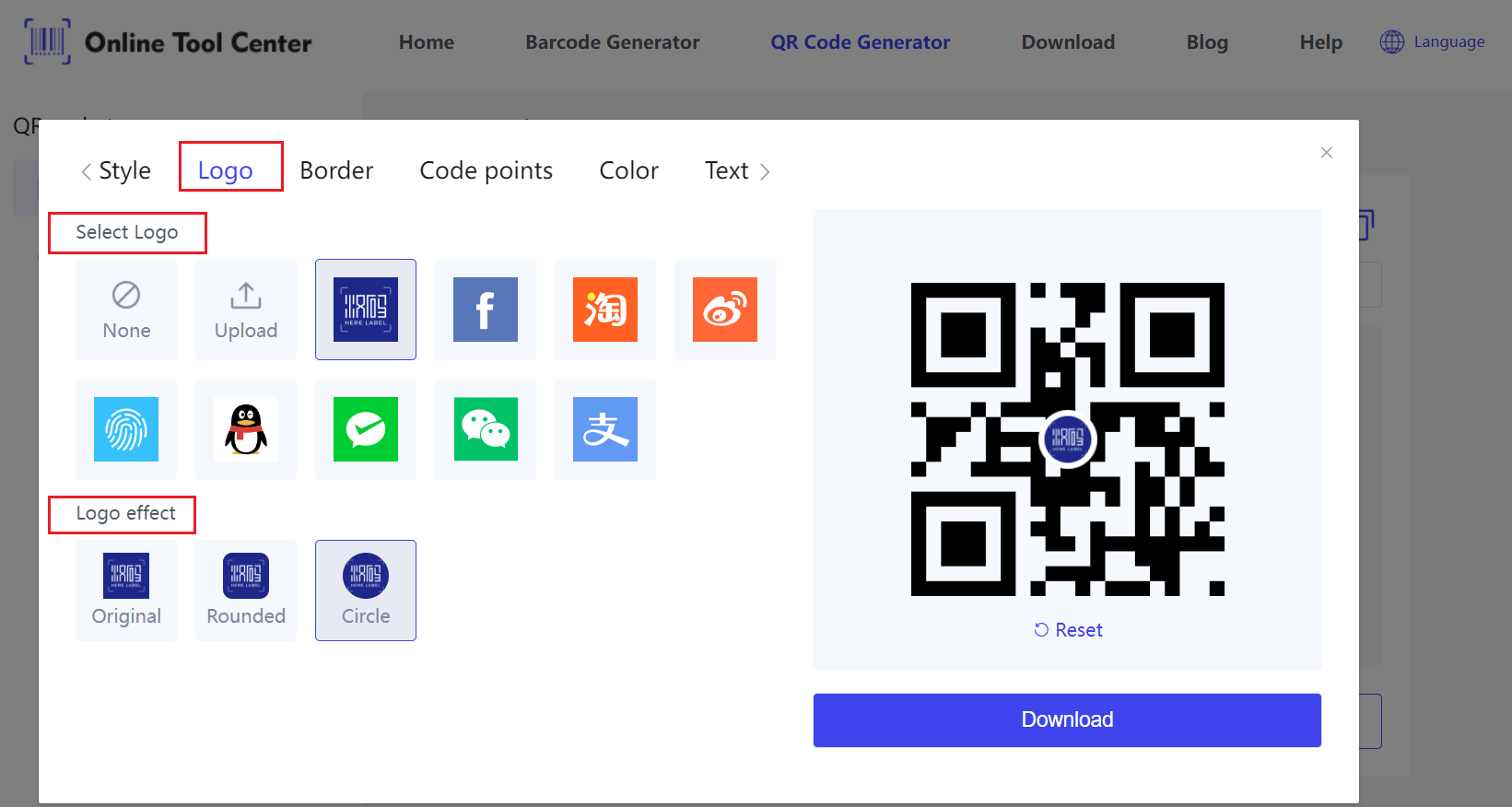Close the QR customization dialog
The width and height of the screenshot is (1512, 807).
click(x=1327, y=153)
